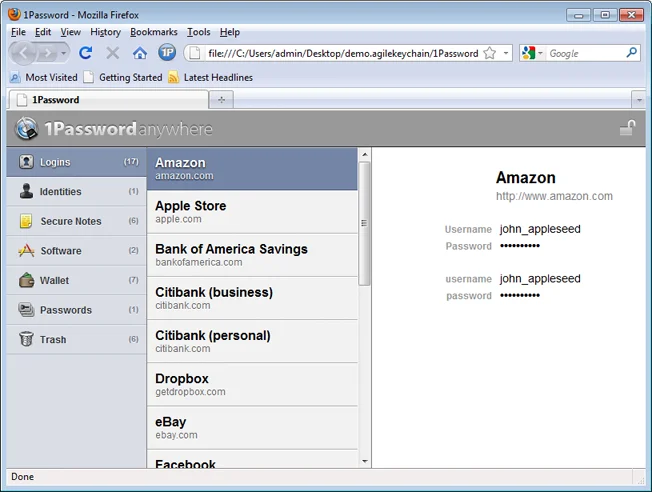Bookmark this page with the star icon
Image resolution: width=652 pixels, height=492 pixels.
tap(490, 53)
